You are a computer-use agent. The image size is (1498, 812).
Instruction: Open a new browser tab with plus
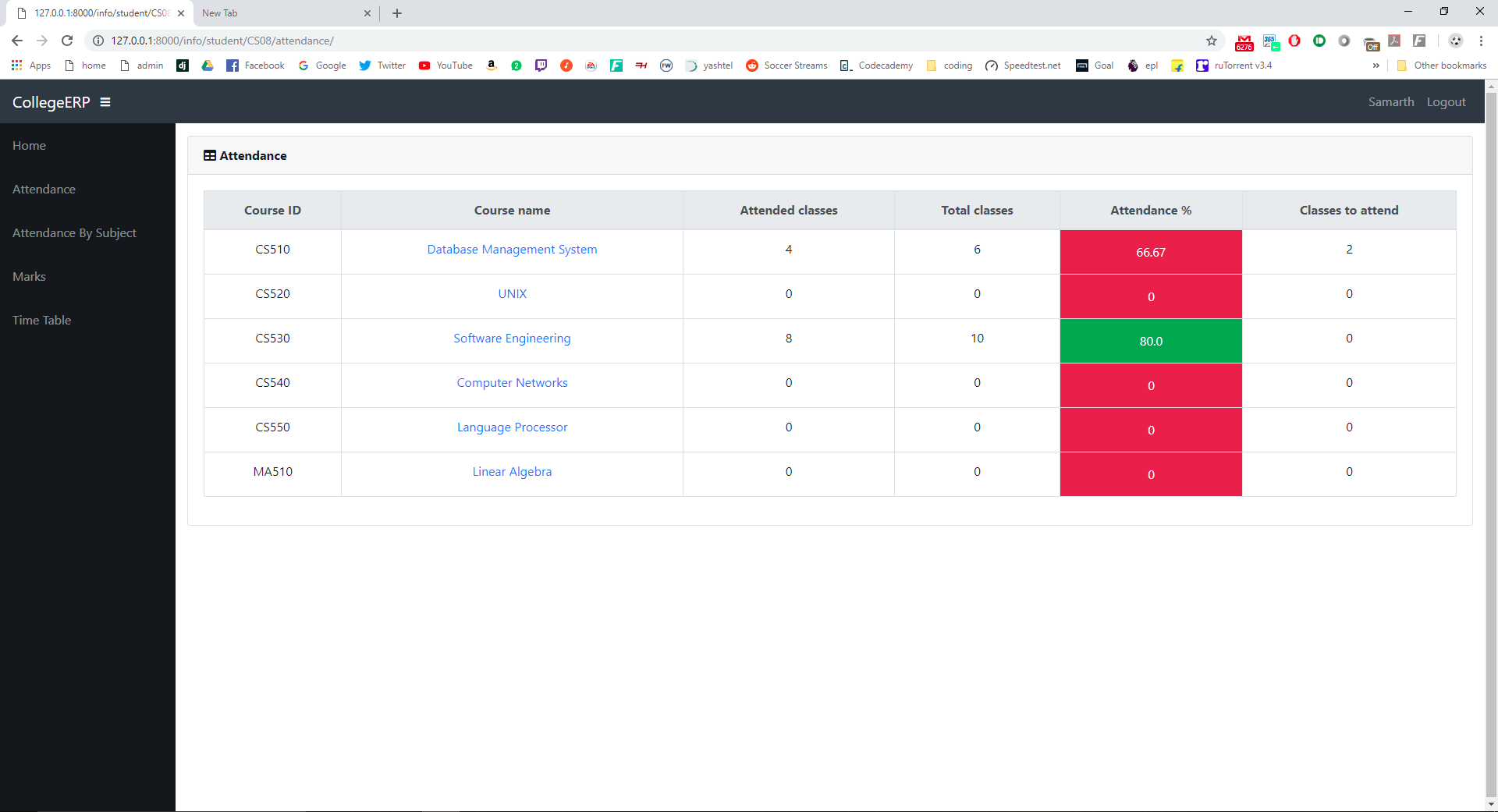pos(397,13)
